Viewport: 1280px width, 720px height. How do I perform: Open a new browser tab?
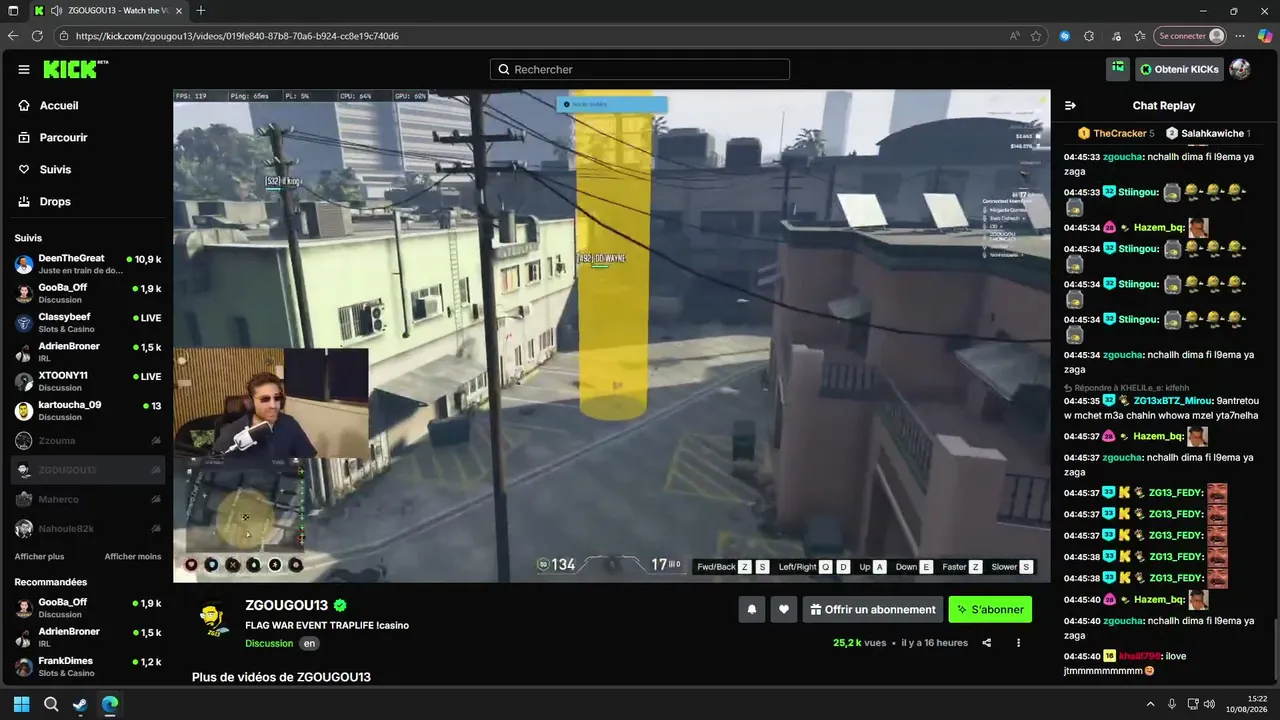click(201, 10)
